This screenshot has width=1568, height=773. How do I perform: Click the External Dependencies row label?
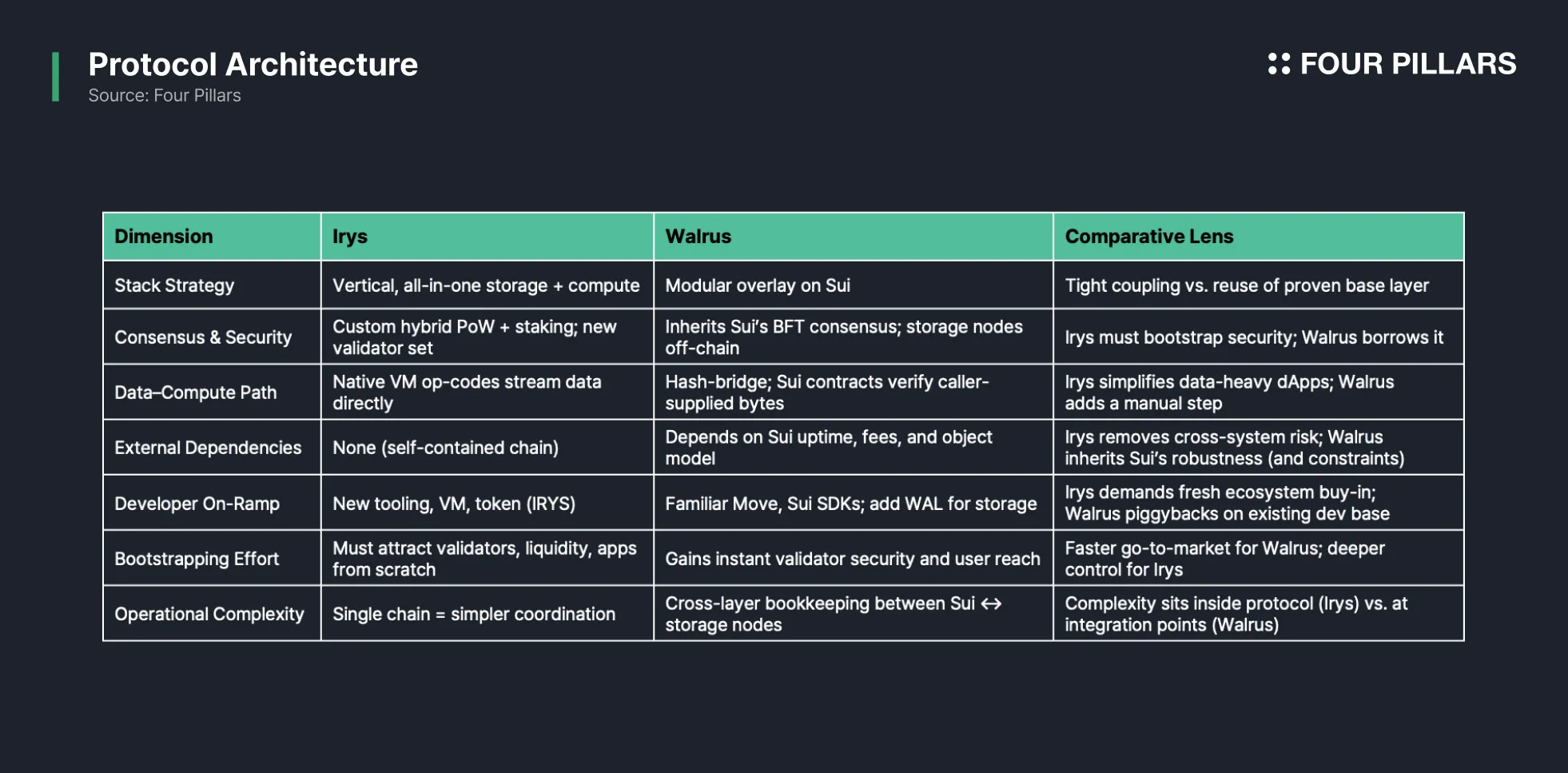208,448
